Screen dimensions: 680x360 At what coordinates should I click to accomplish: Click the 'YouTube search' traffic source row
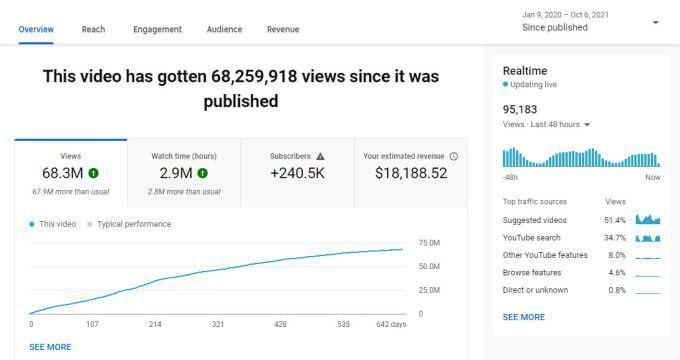(581, 238)
